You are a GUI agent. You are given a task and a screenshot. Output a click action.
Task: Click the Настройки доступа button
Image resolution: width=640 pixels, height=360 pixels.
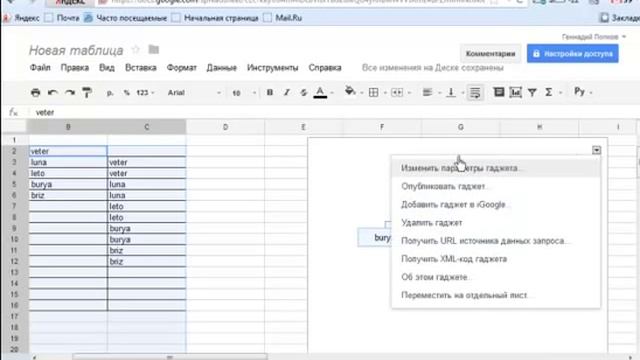point(573,54)
